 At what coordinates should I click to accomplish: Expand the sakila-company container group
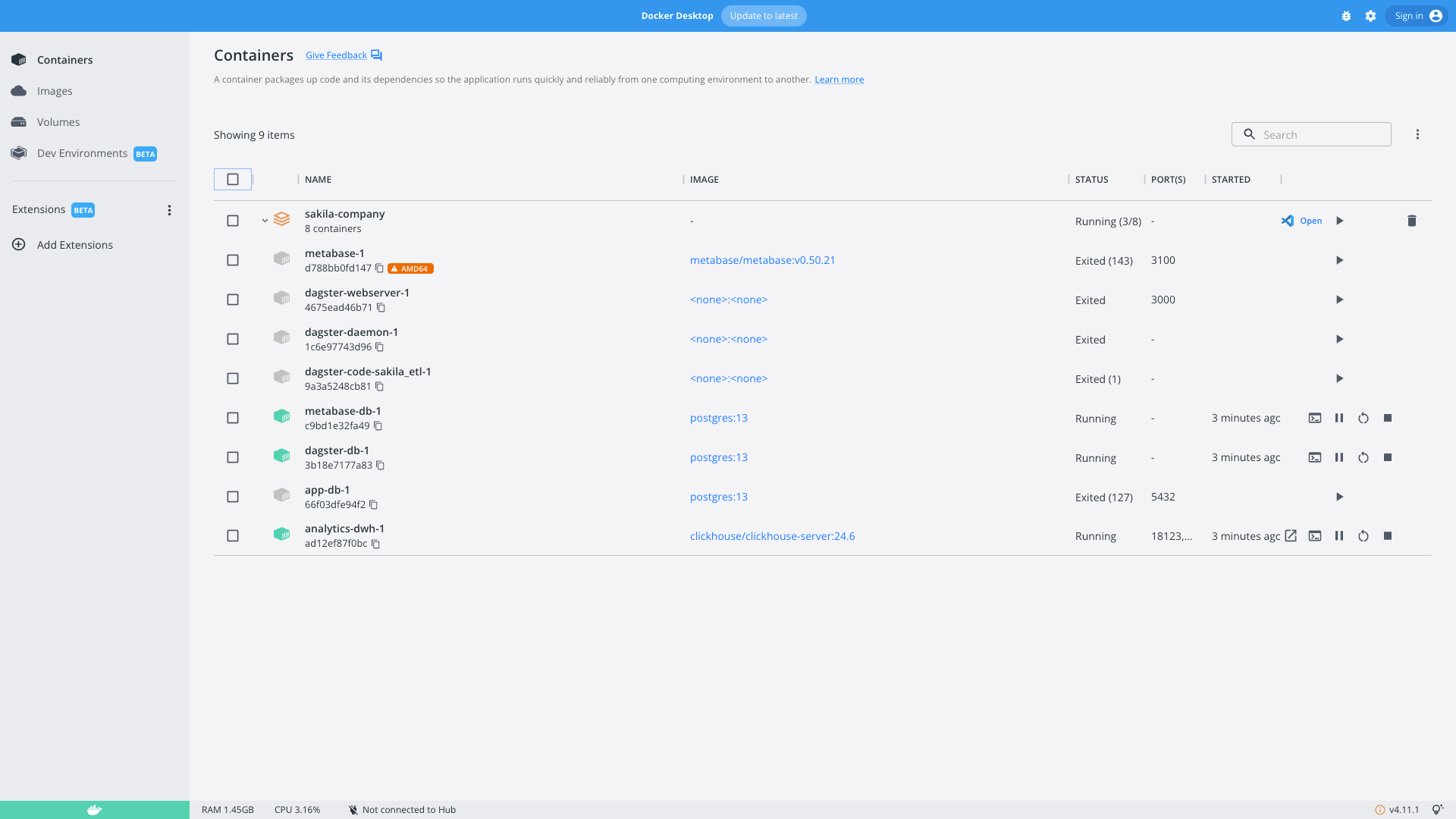click(x=263, y=220)
